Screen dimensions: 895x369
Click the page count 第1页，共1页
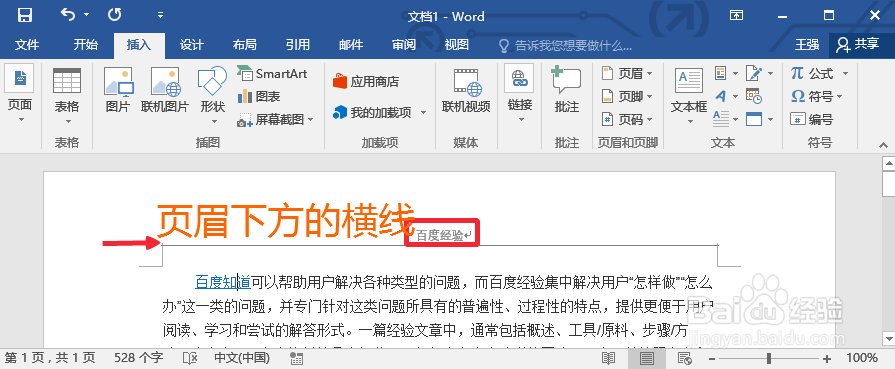pos(50,358)
